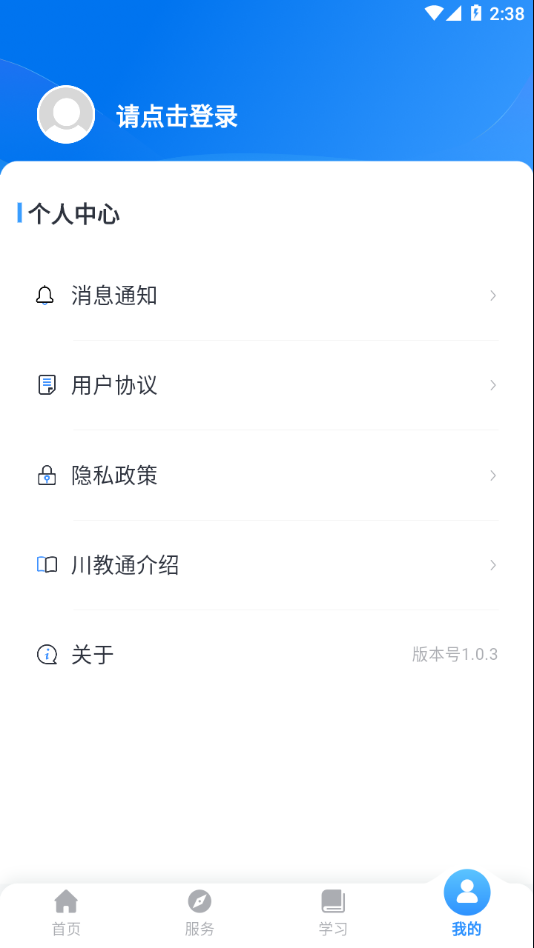Switch to the 服务 compass tab
Image resolution: width=534 pixels, height=948 pixels.
pos(200,912)
